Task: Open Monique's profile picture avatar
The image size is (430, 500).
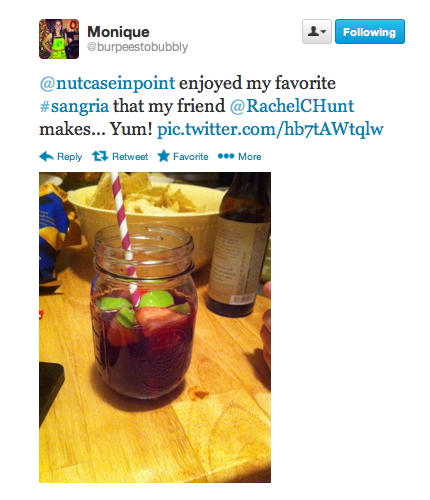Action: point(59,39)
